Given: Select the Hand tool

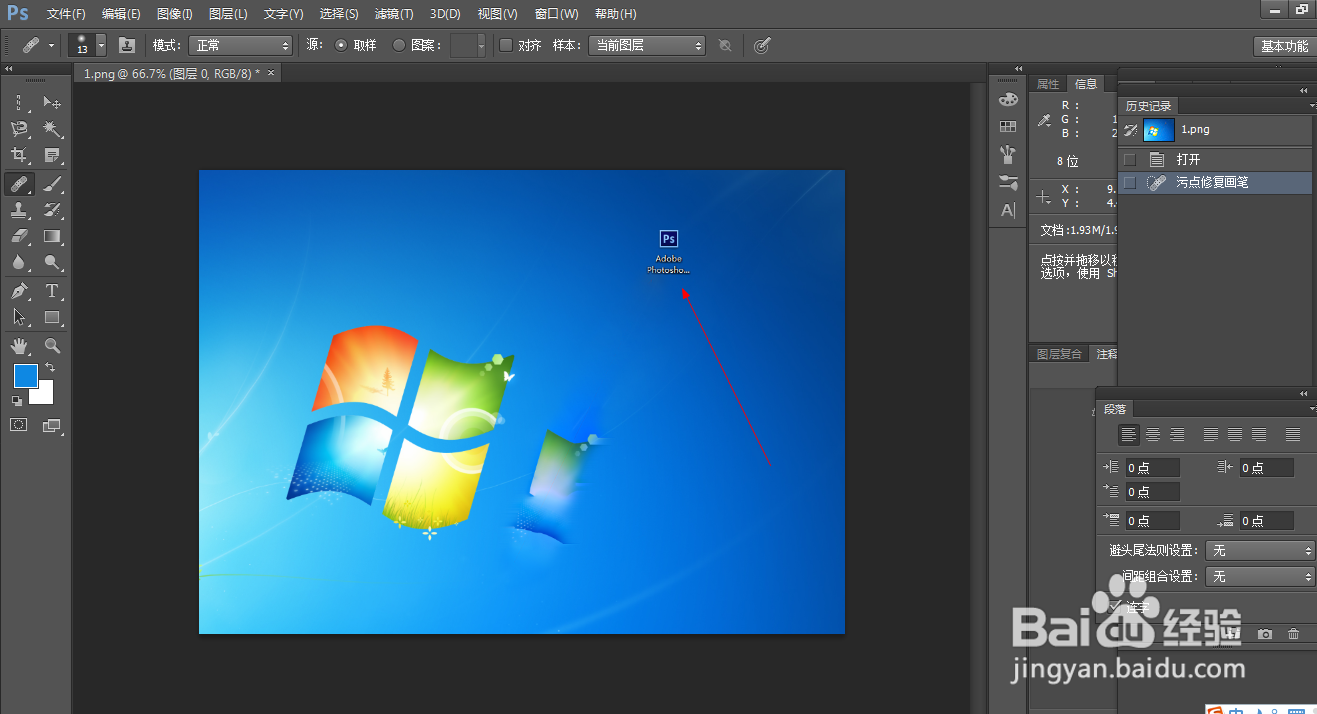Looking at the screenshot, I should (x=19, y=346).
